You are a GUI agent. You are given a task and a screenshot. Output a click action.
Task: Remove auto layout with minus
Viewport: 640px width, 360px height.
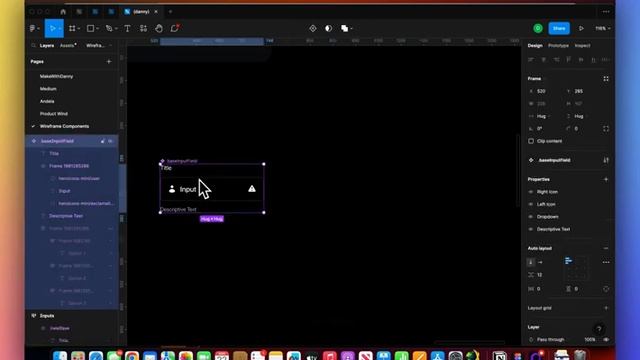click(x=606, y=248)
